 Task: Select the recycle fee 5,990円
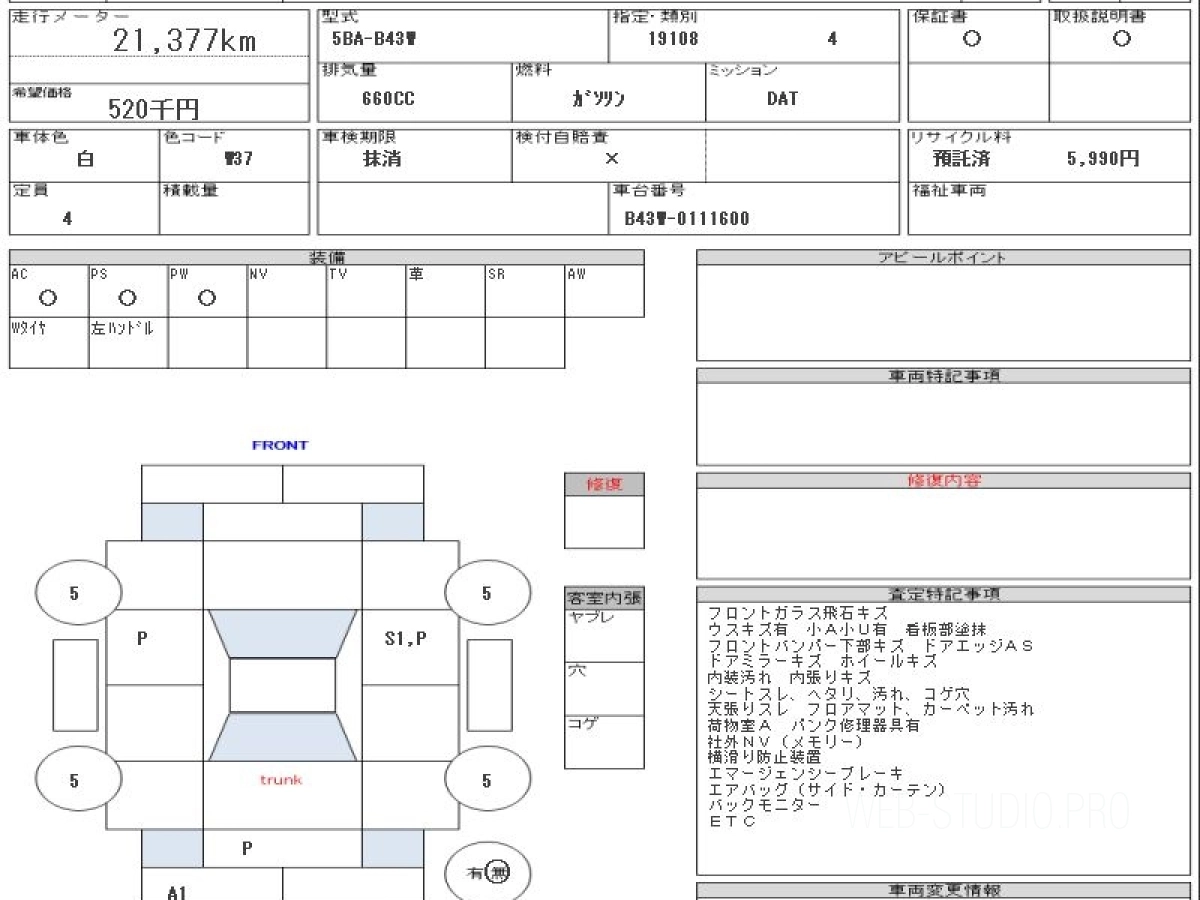[x=1103, y=158]
